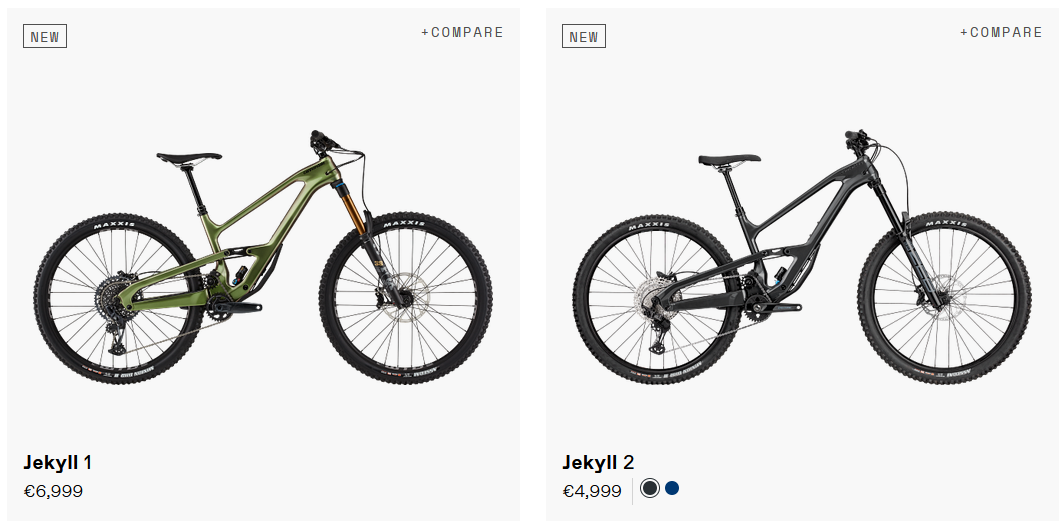Click the green bike's front wheel
Screen dimensions: 1060x526
click(x=406, y=298)
